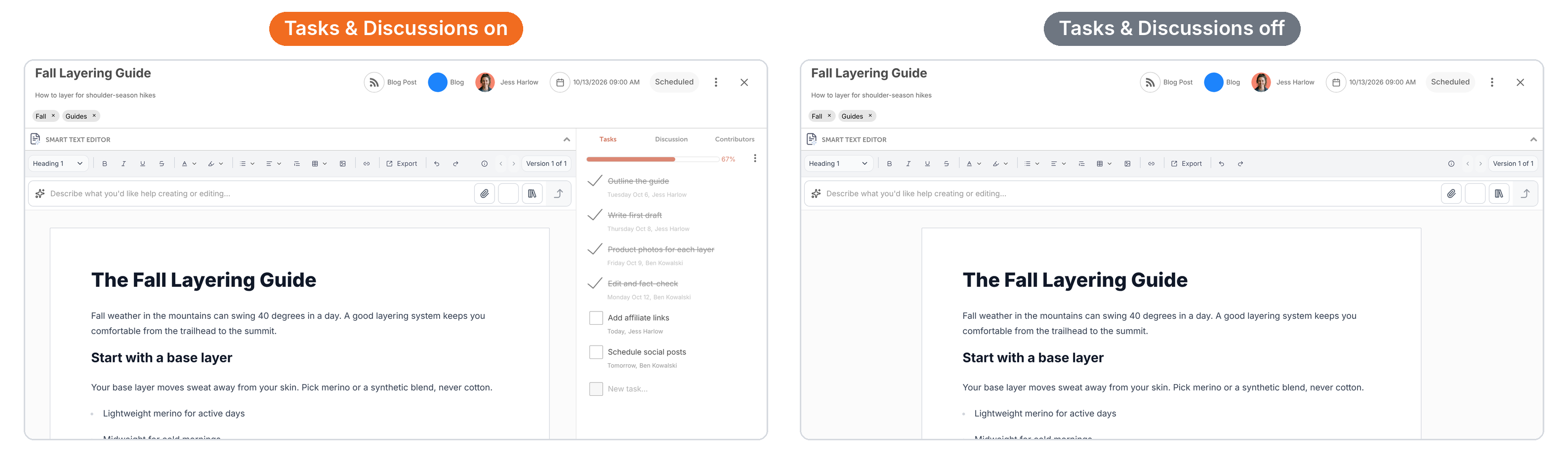Open text alignment dropdown in Tasks-on toolbar
Image resolution: width=1568 pixels, height=464 pixels.
point(273,163)
